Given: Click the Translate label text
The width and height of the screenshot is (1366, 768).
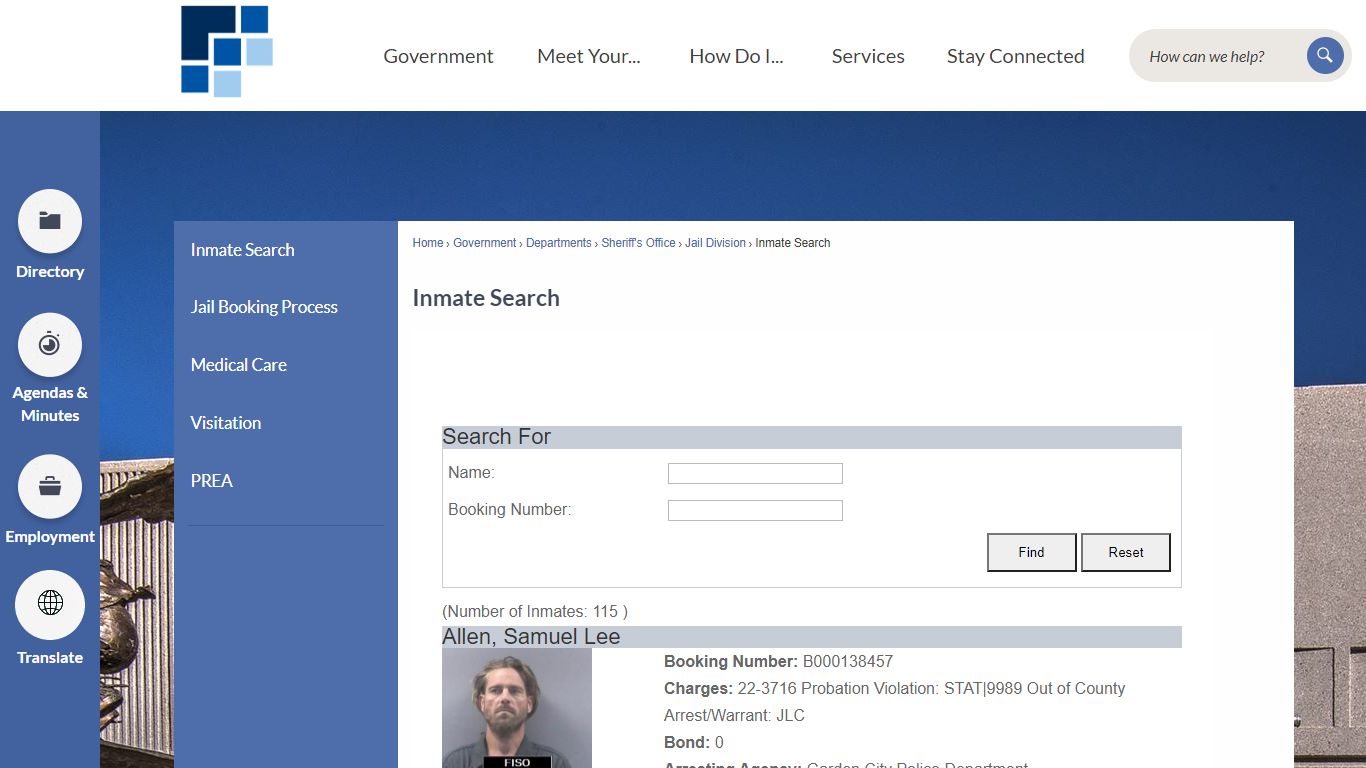Looking at the screenshot, I should point(50,657).
